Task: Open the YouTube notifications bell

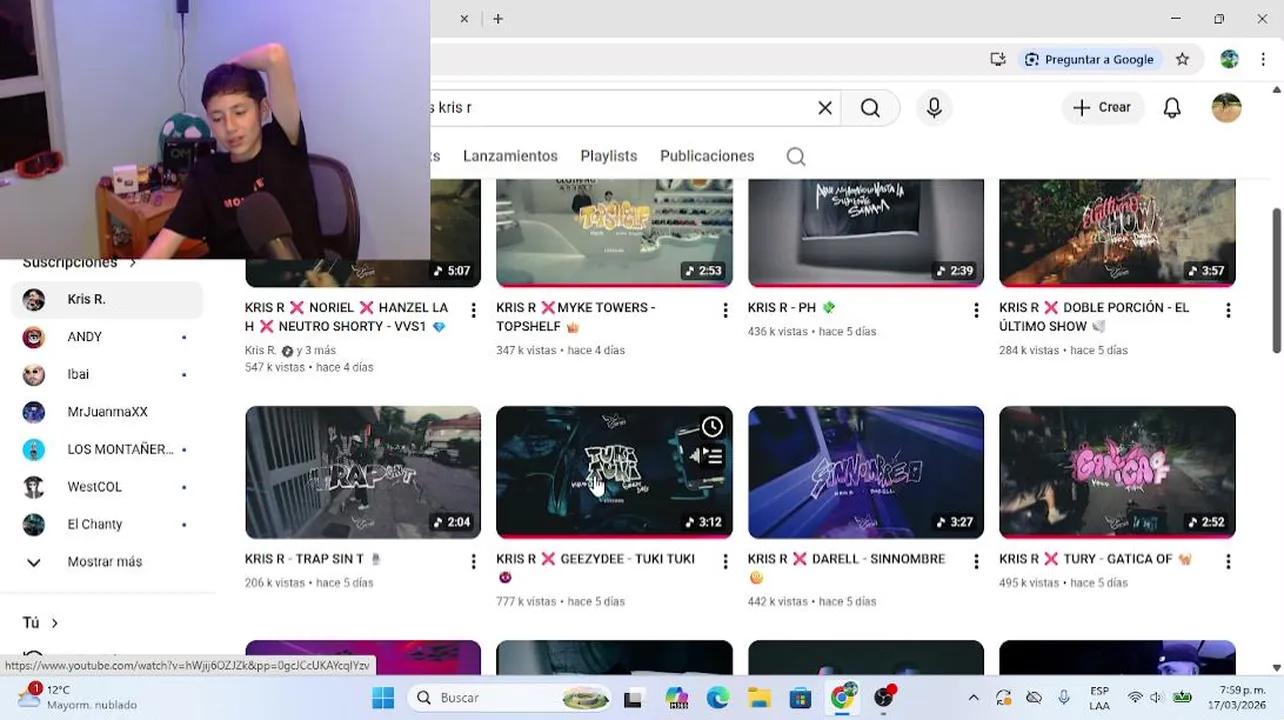Action: tap(1172, 108)
